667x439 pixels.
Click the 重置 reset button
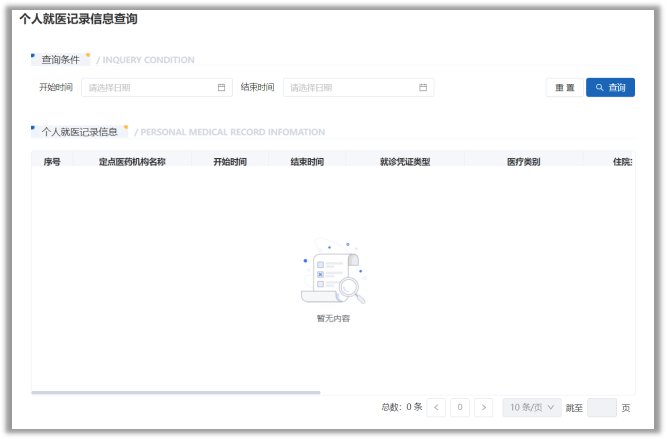tap(564, 88)
